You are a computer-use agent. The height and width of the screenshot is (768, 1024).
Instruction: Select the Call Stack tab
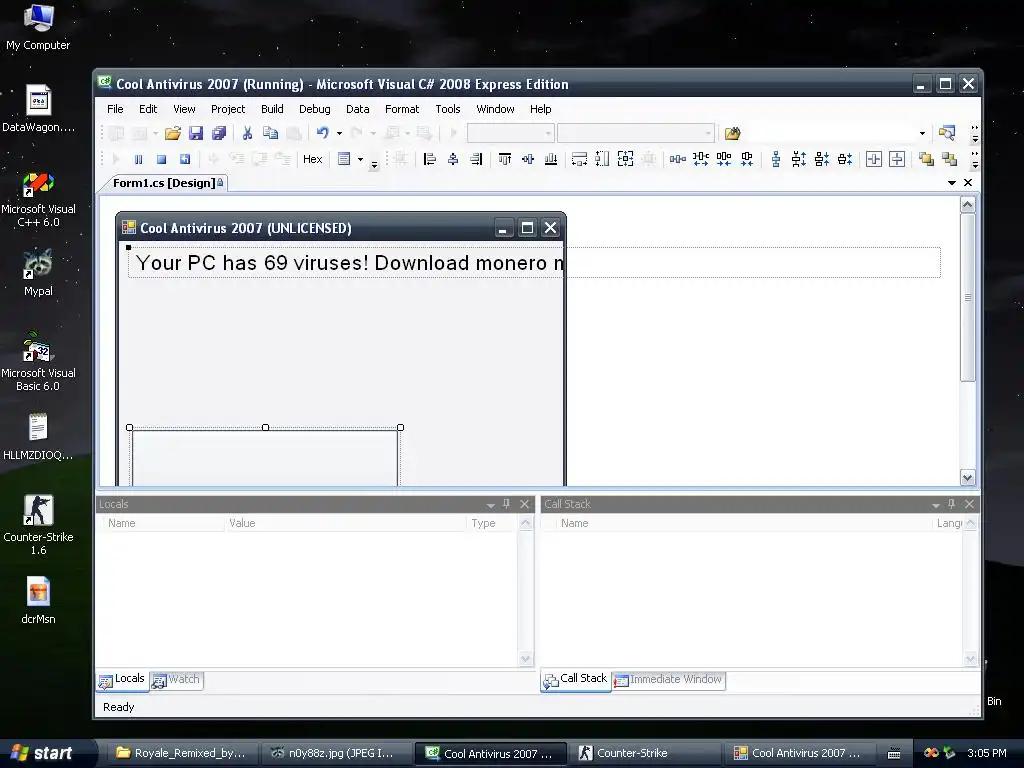575,680
